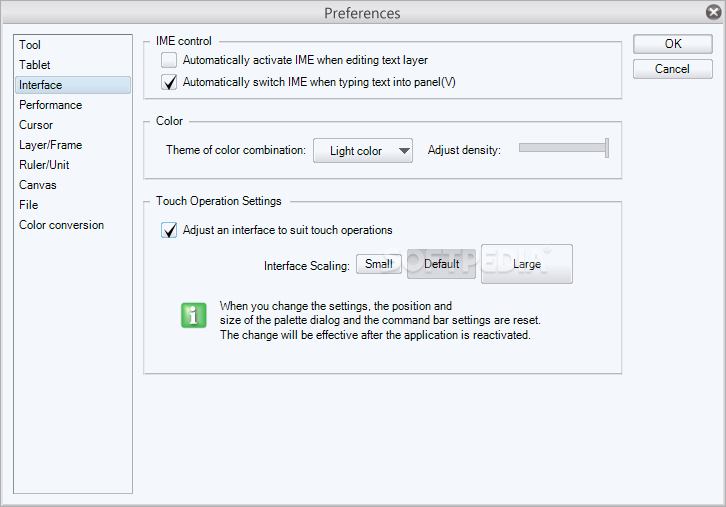Screen dimensions: 726x507
Task: Open Ruler/Unit preferences
Action: 73,165
